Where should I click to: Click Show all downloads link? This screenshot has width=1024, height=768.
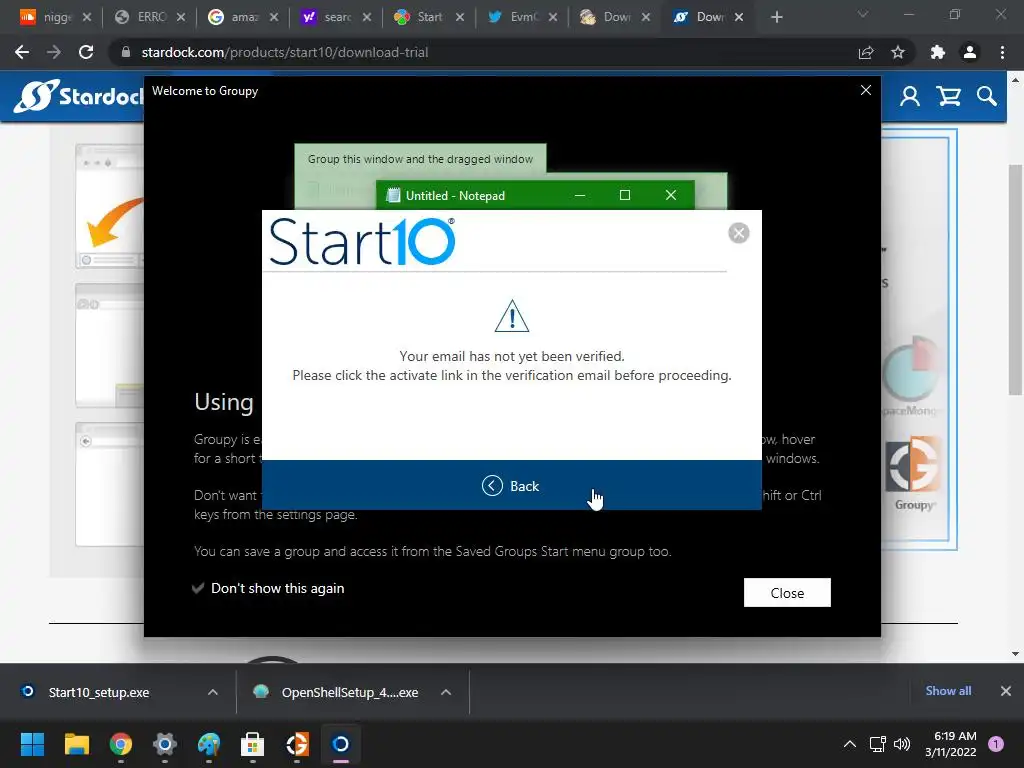pos(948,691)
